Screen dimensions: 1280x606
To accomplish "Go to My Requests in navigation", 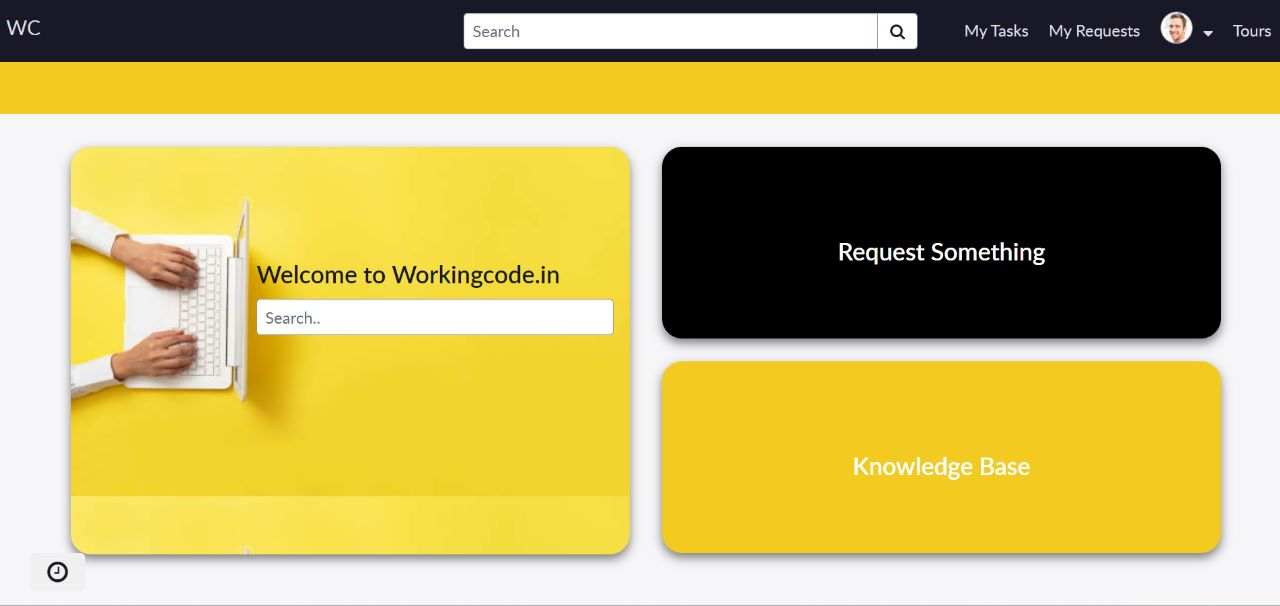I will click(1094, 31).
